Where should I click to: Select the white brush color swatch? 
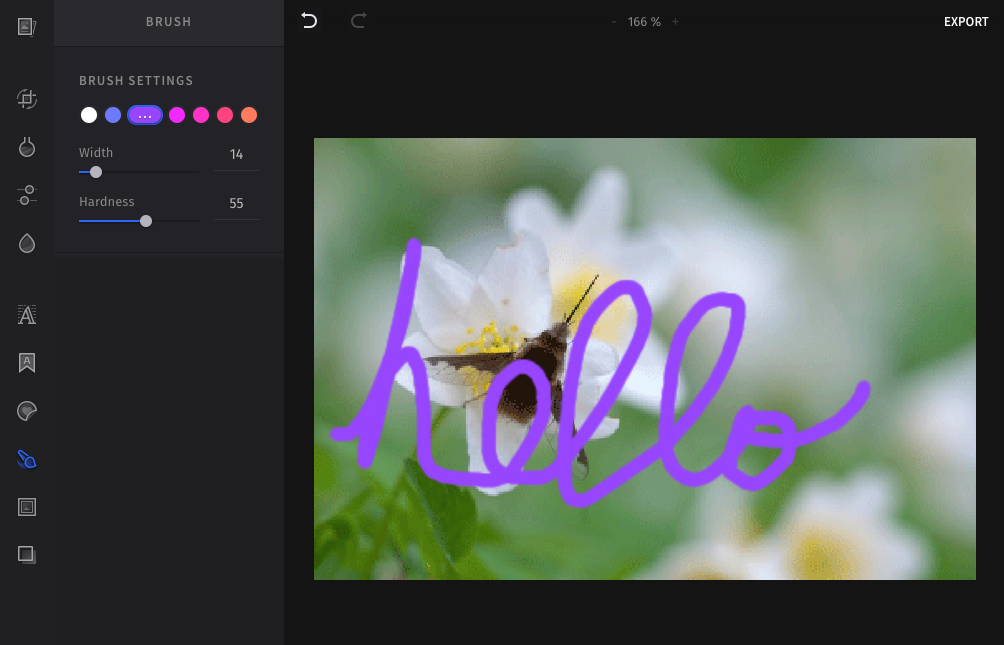point(88,114)
